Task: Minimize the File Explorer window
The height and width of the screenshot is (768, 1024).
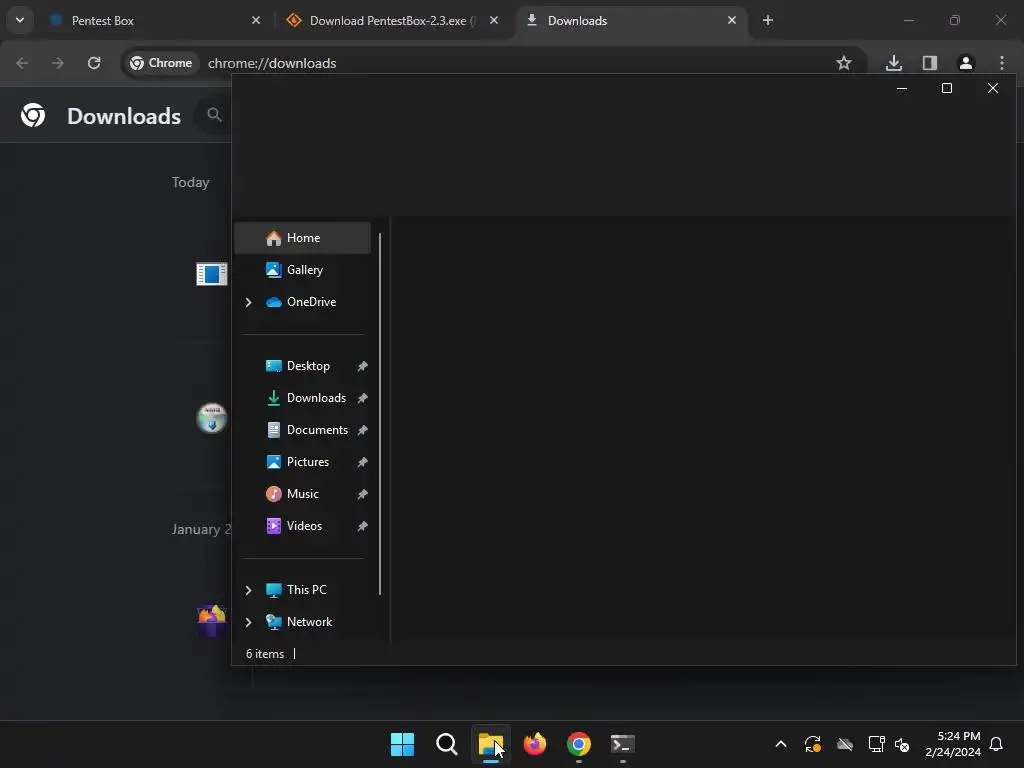Action: (x=902, y=88)
